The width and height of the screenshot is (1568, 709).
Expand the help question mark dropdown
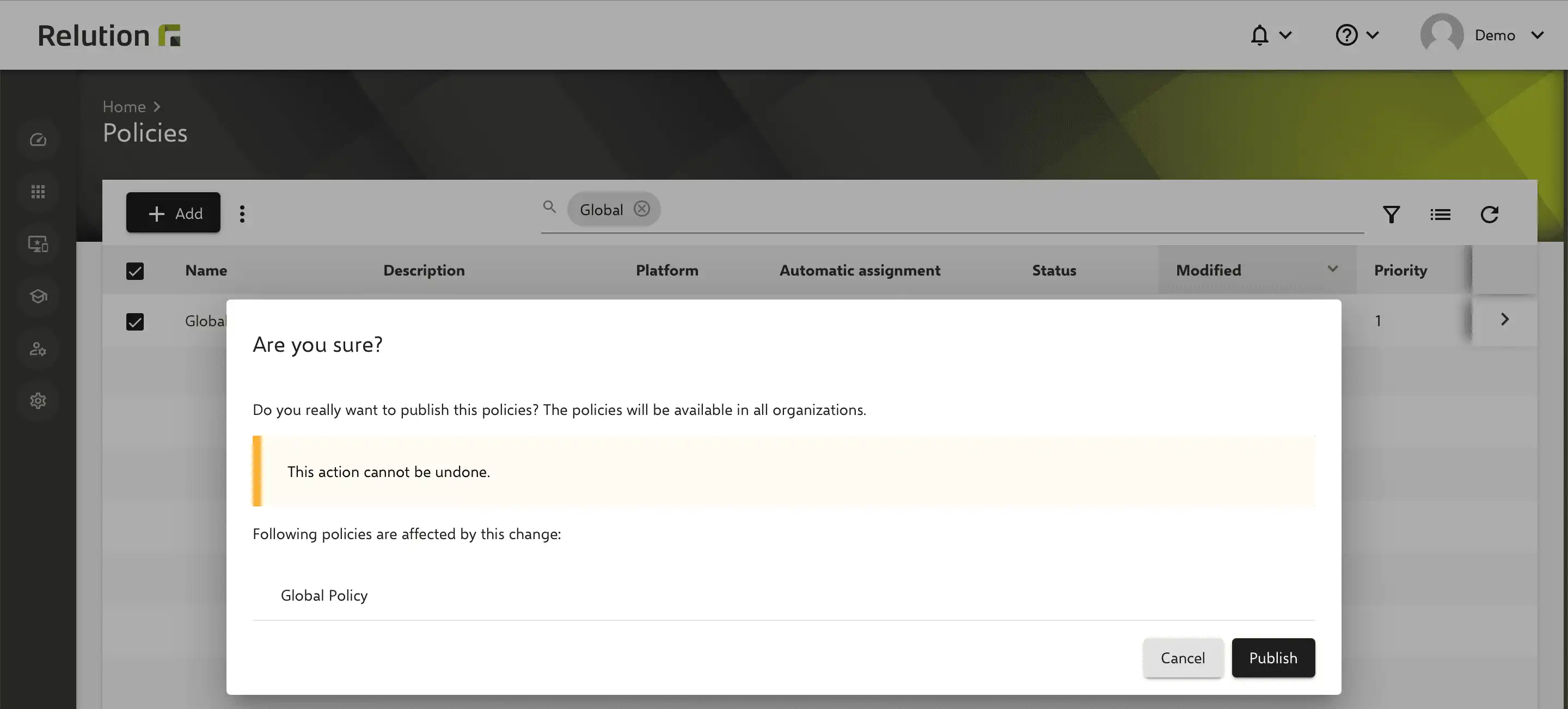1357,35
